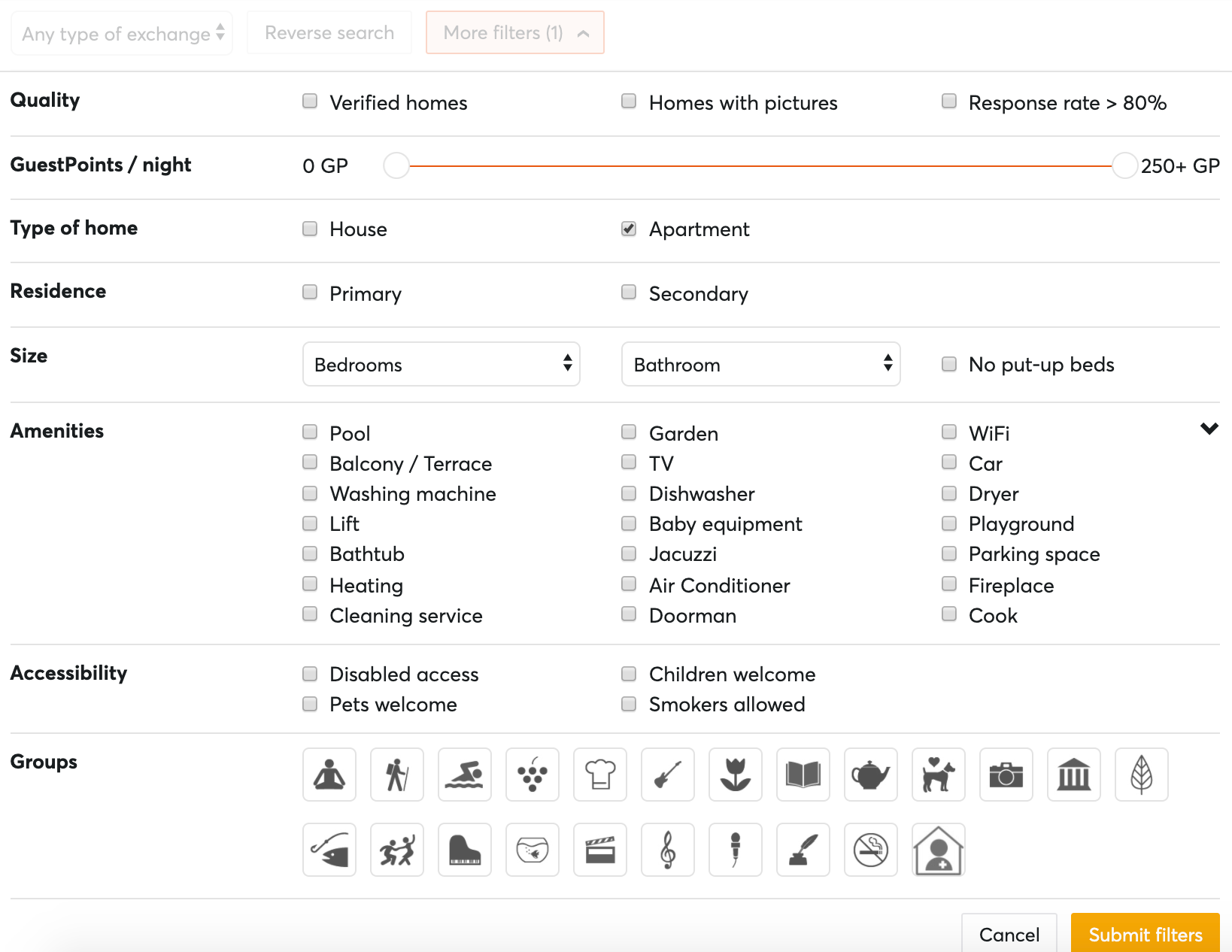Viewport: 1232px width, 952px height.
Task: Pick the electric guitar group icon
Action: coord(668,775)
